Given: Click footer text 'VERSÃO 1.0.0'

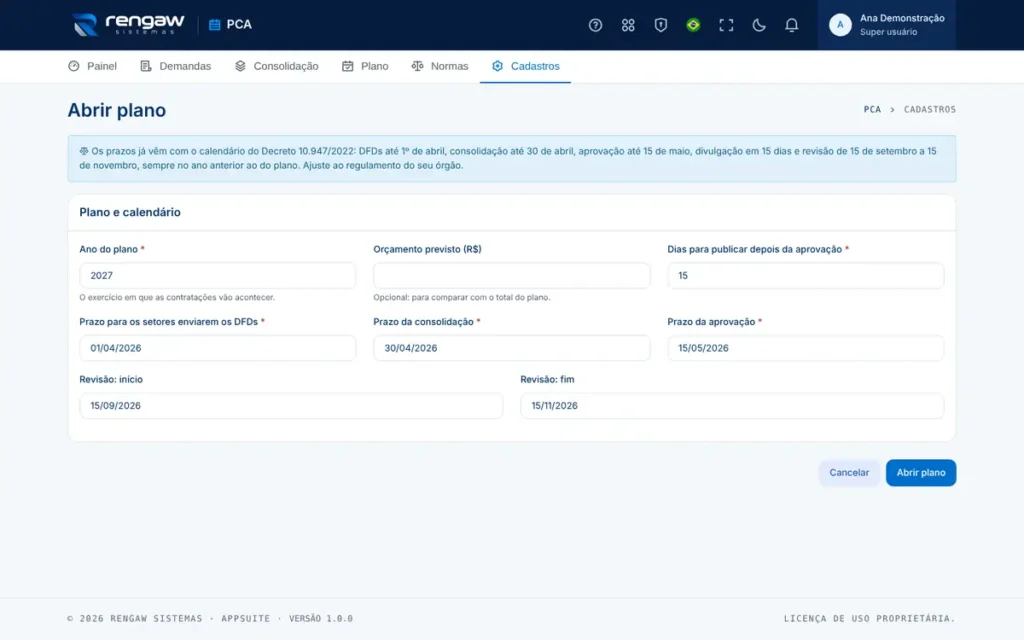Looking at the screenshot, I should pos(321,618).
